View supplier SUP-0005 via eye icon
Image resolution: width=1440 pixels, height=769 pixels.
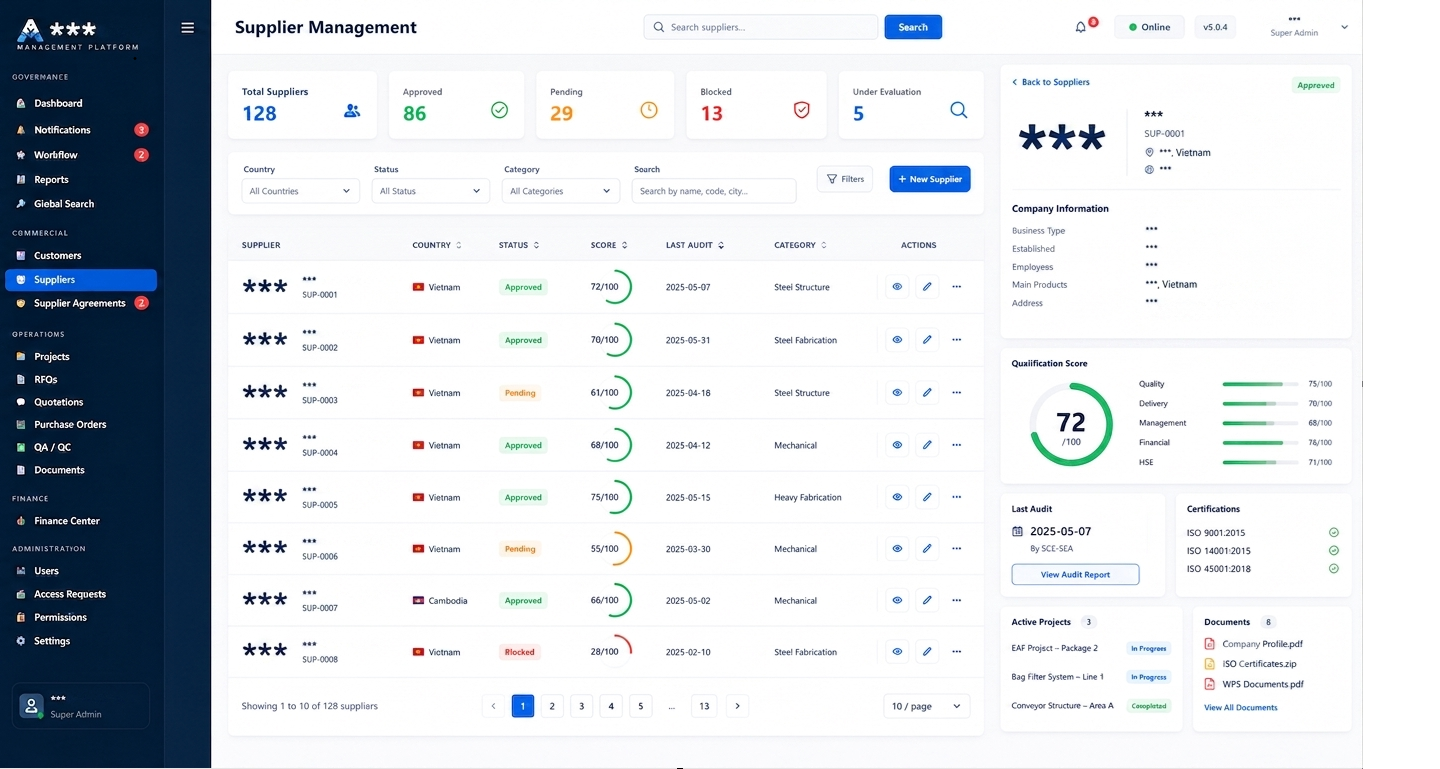[x=897, y=497]
